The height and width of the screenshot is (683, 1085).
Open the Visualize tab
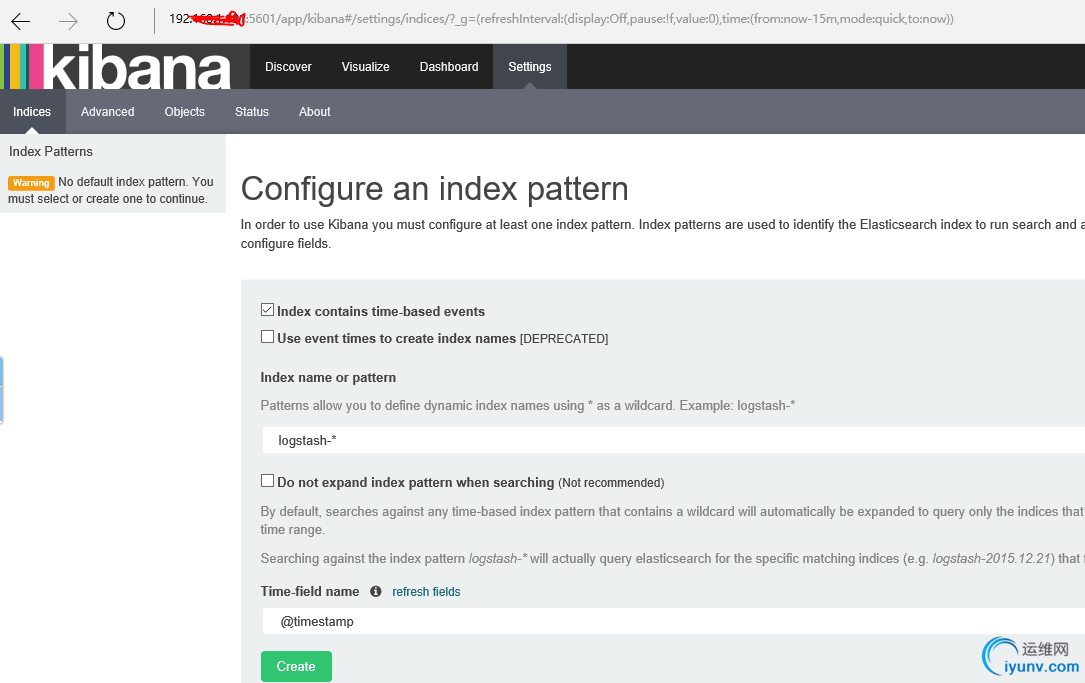click(x=365, y=66)
